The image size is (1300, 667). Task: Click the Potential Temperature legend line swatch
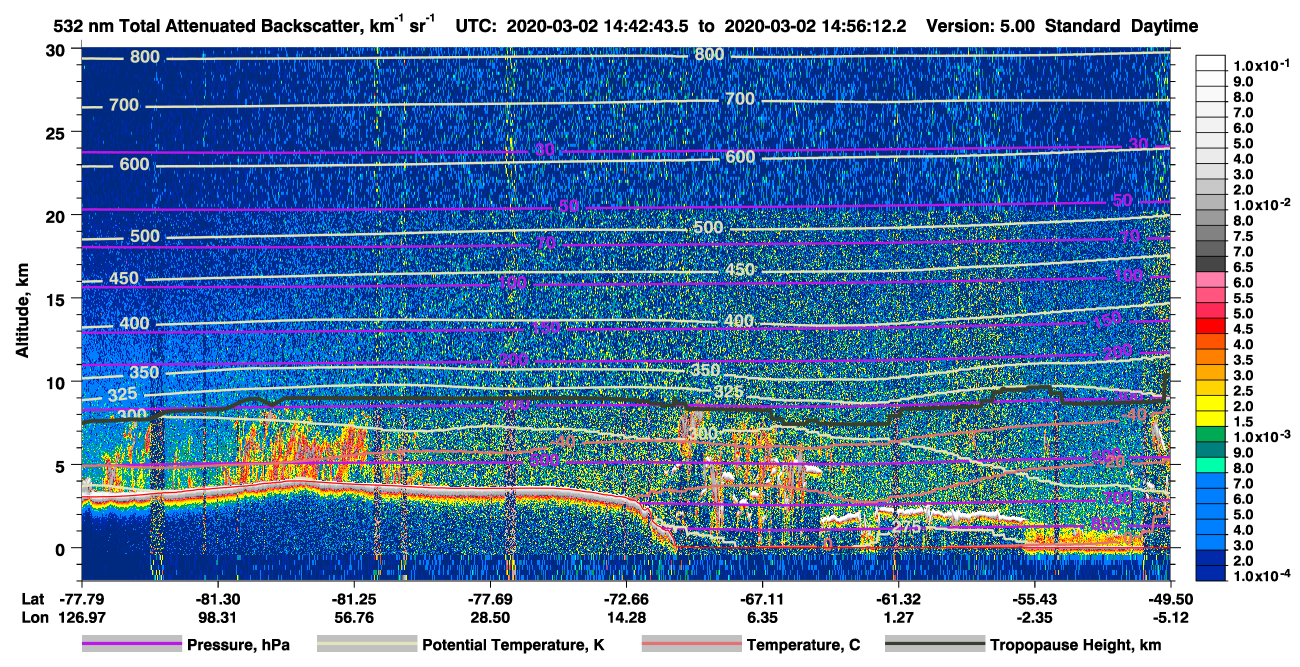point(366,645)
